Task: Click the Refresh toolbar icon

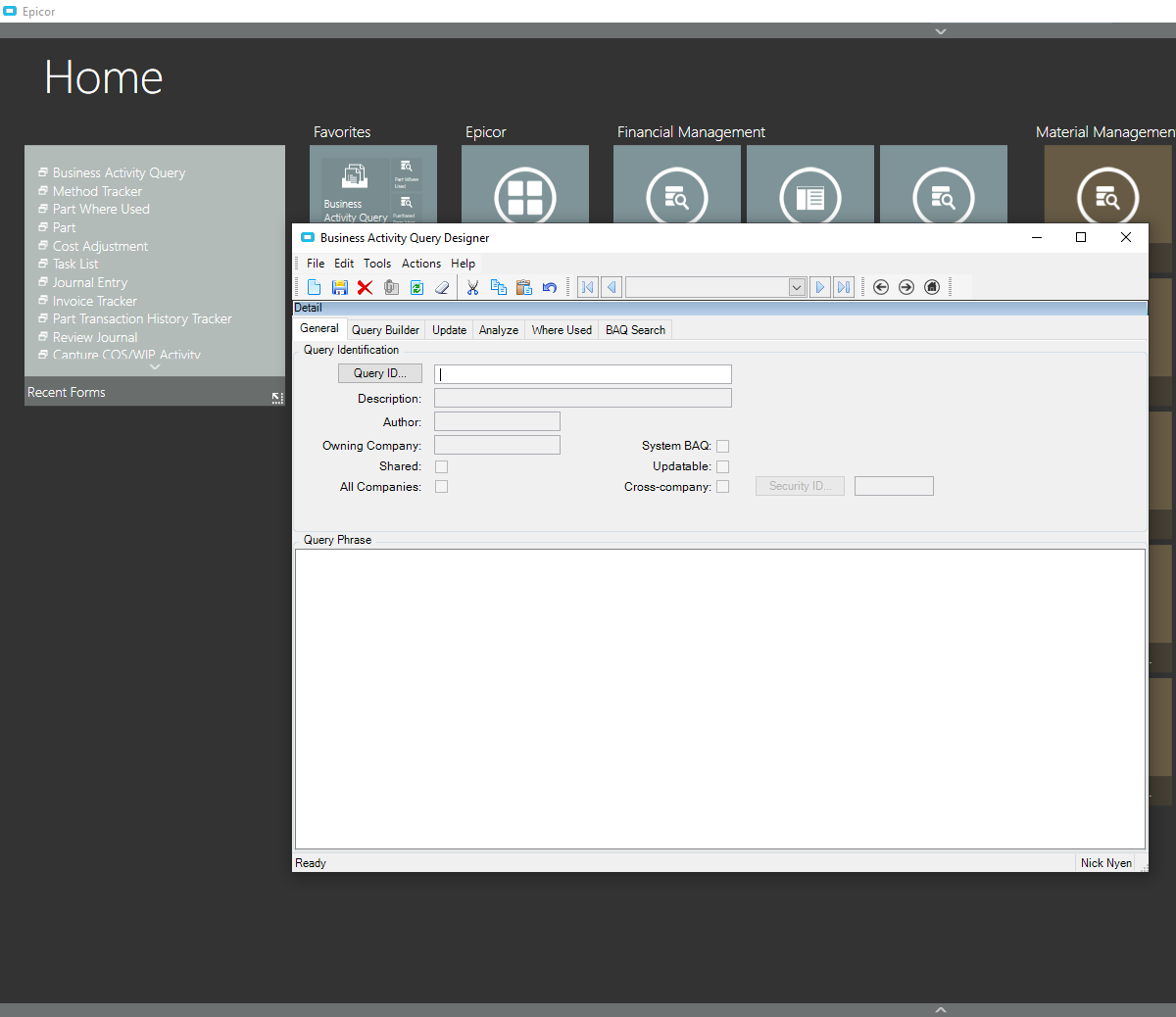Action: pyautogui.click(x=416, y=287)
